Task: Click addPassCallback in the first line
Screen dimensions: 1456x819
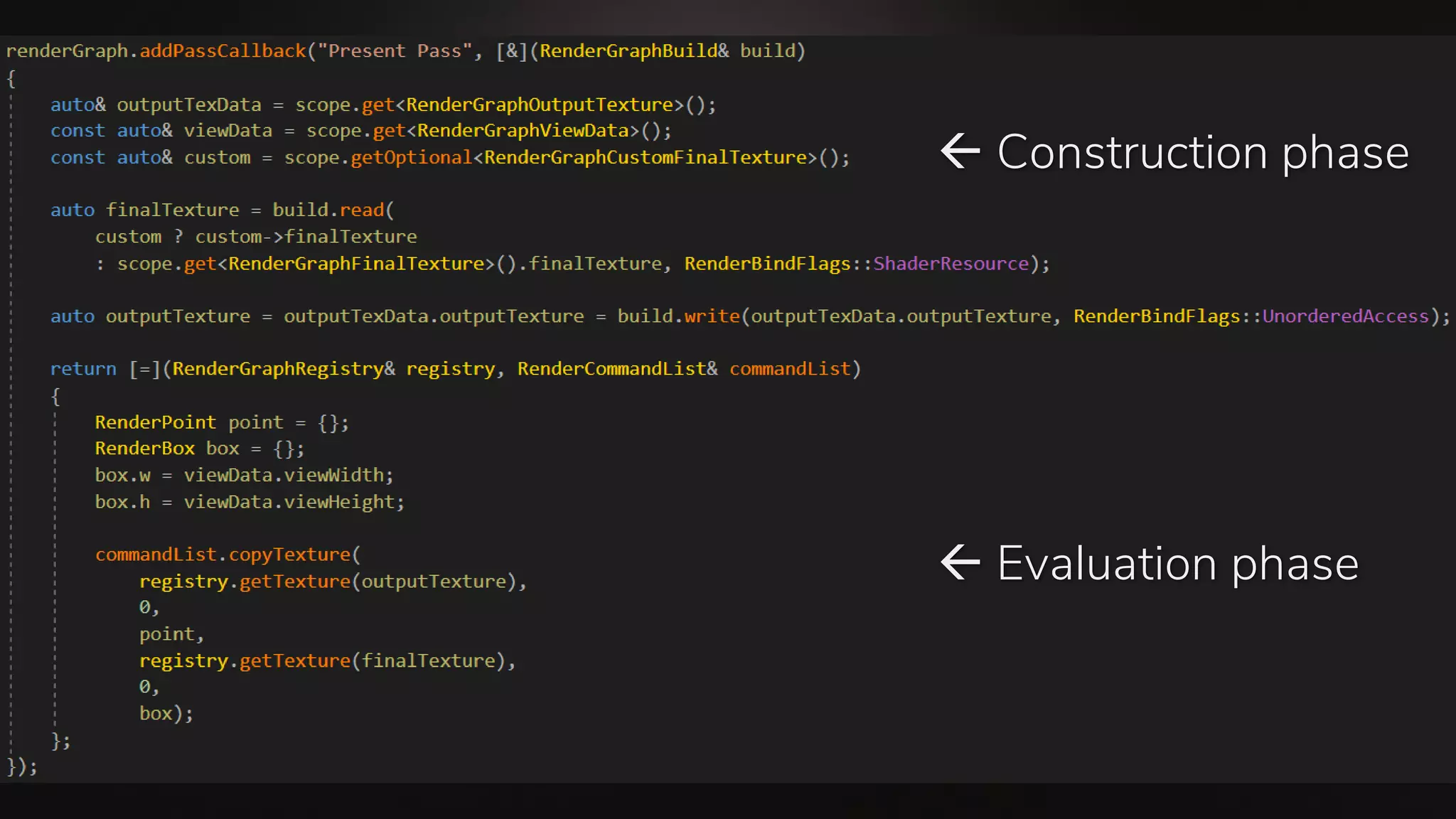Action: pos(223,51)
